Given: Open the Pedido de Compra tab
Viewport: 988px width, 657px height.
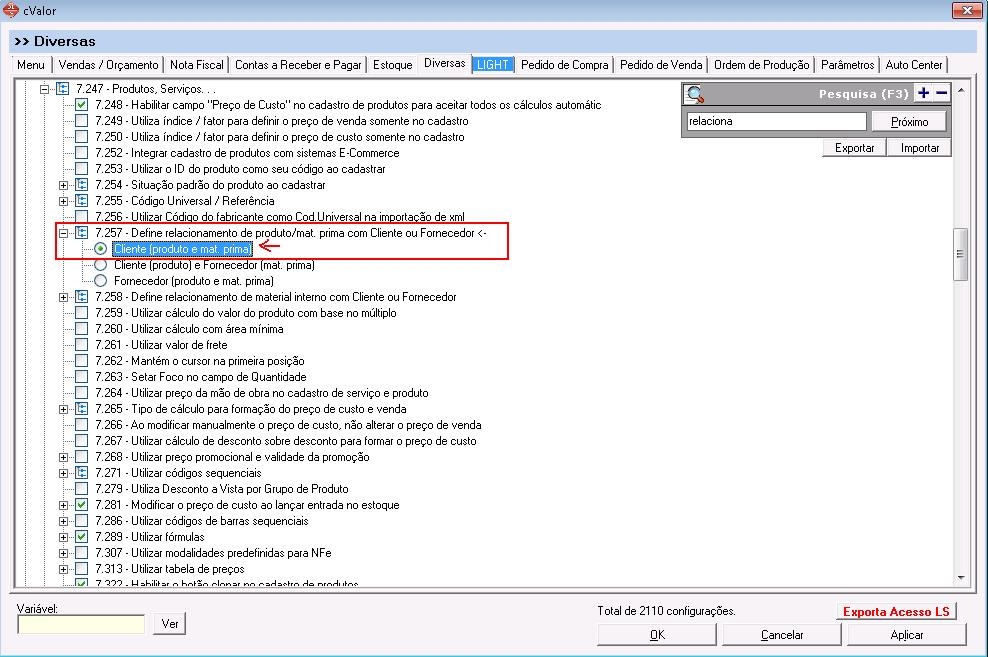Looking at the screenshot, I should point(565,65).
